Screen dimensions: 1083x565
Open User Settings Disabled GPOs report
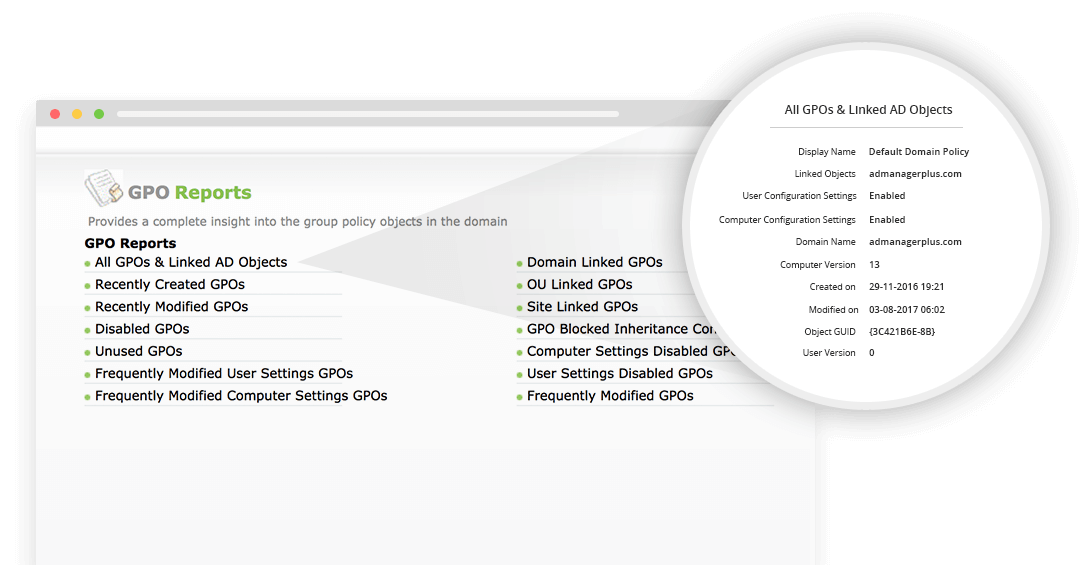(x=620, y=374)
